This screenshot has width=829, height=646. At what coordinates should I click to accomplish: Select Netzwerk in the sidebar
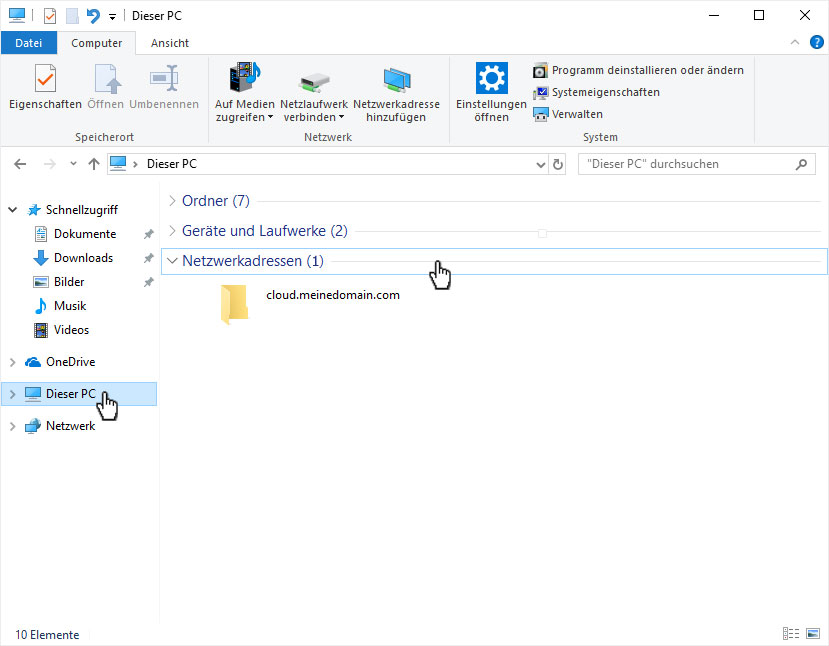tap(70, 426)
